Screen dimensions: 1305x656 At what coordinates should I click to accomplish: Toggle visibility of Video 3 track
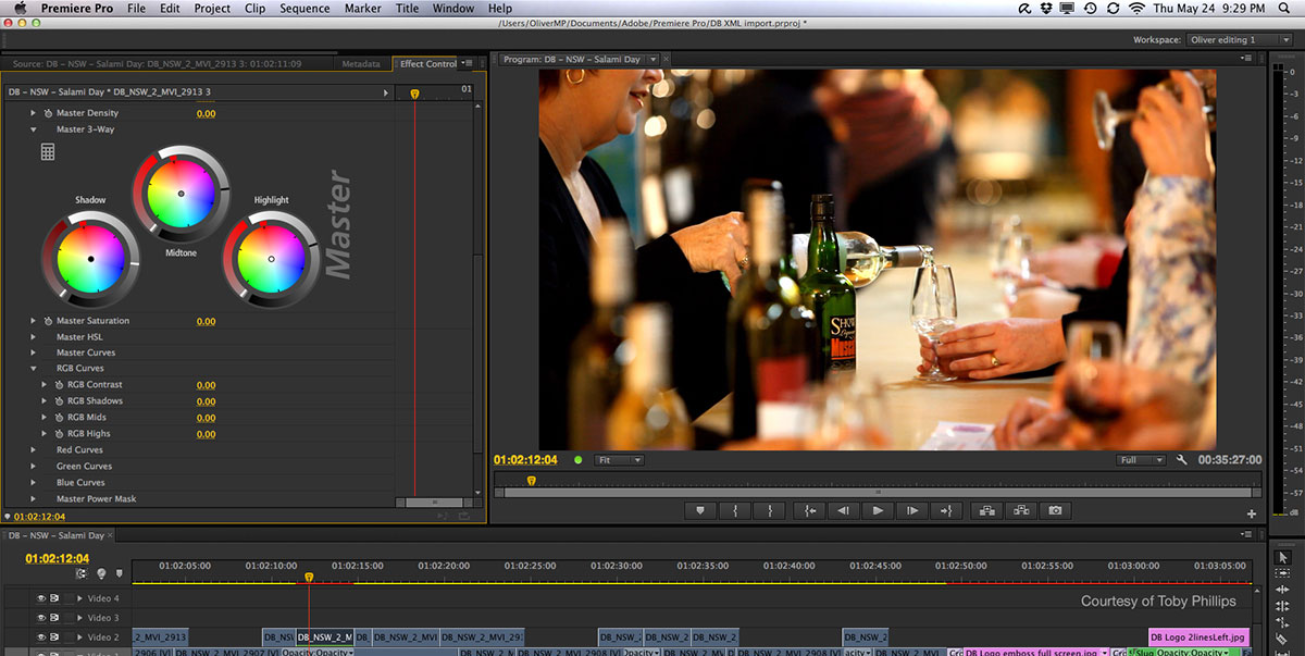coord(42,618)
